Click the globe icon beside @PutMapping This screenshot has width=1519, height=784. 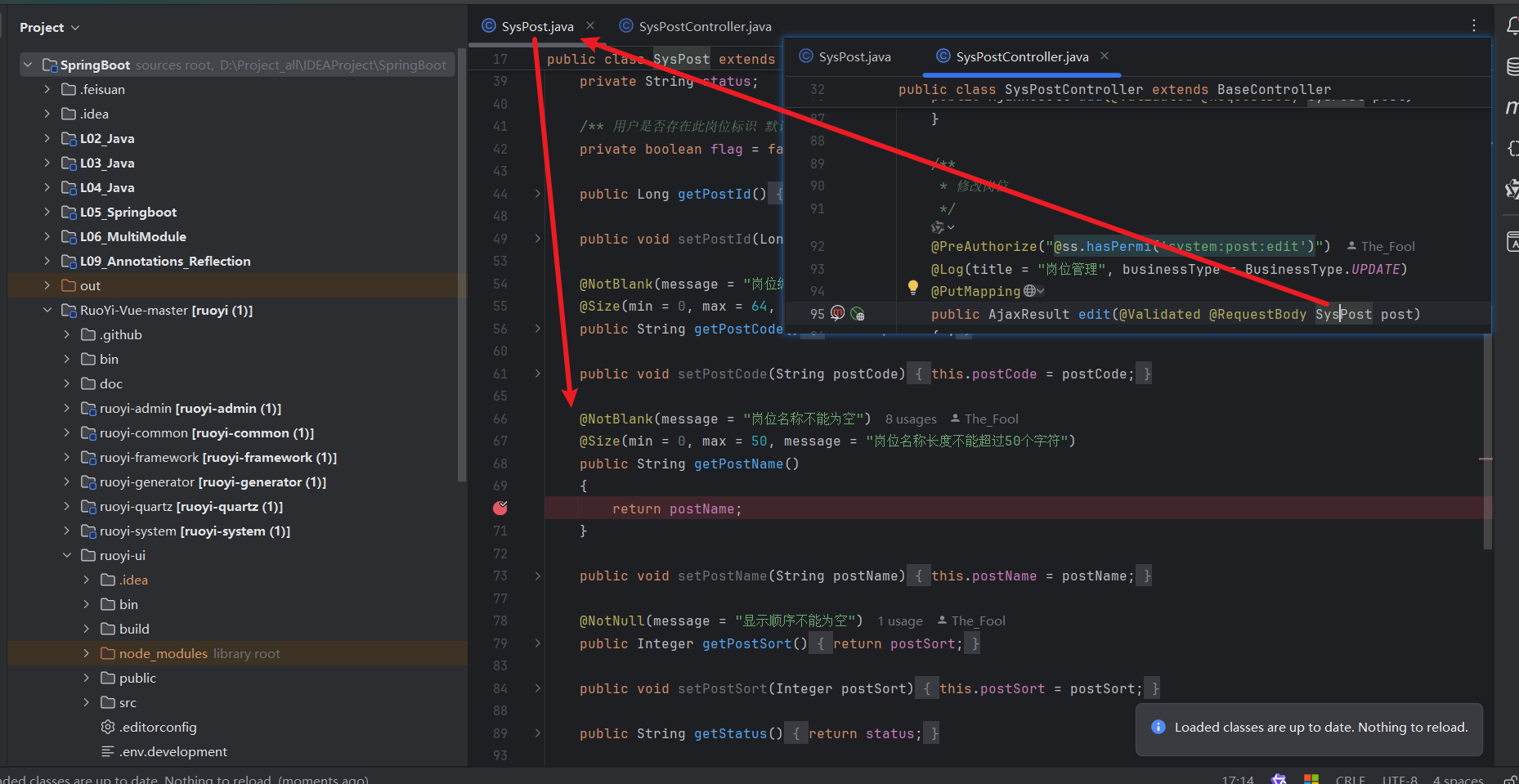(x=1030, y=291)
